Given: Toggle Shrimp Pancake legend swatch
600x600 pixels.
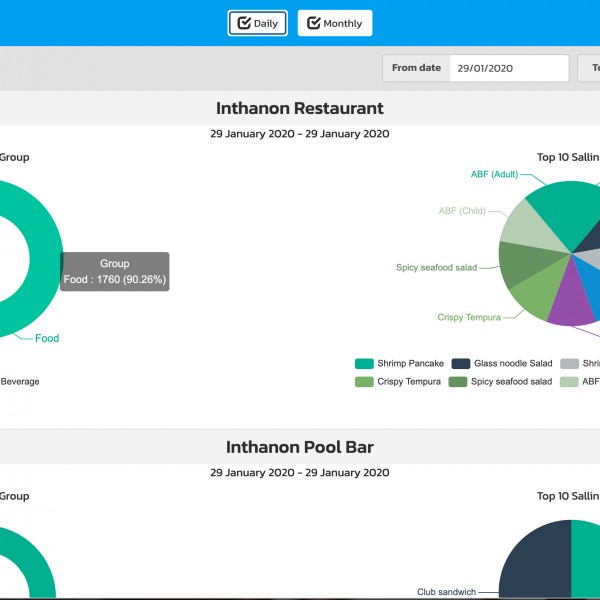Looking at the screenshot, I should click(x=364, y=364).
